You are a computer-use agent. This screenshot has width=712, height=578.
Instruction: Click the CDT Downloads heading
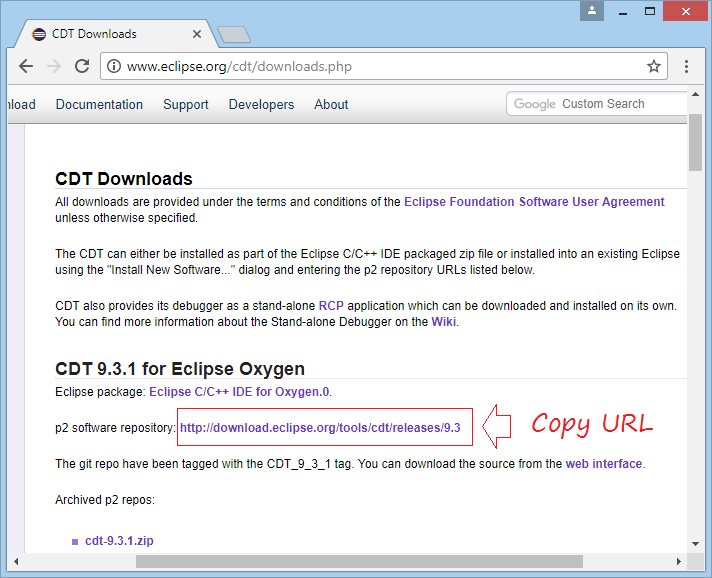(124, 178)
